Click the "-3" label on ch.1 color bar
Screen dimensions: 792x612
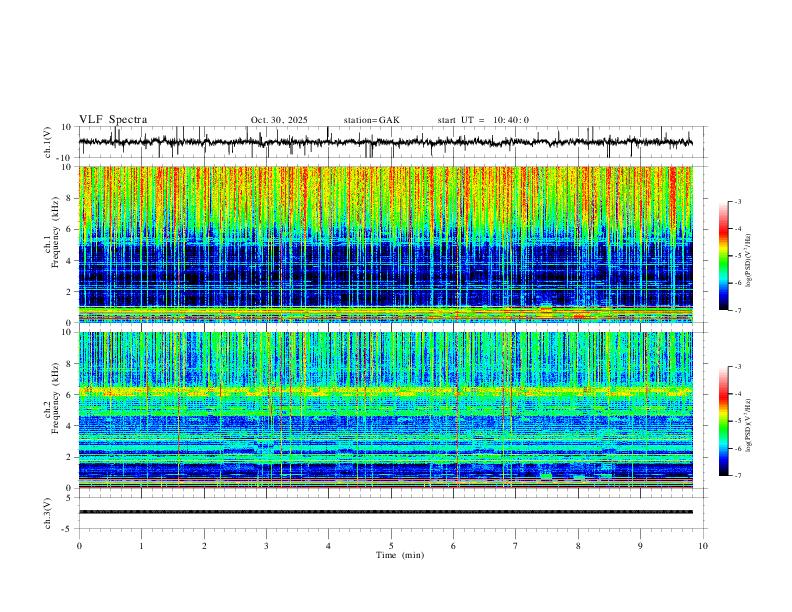pyautogui.click(x=738, y=201)
